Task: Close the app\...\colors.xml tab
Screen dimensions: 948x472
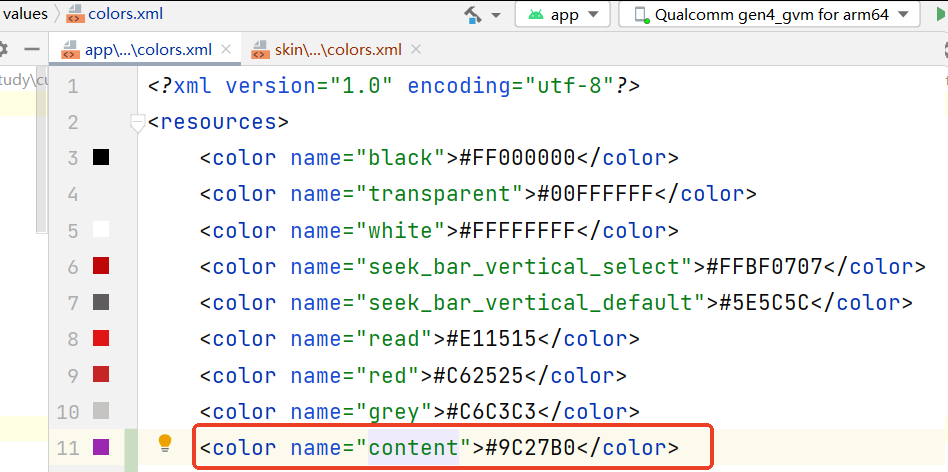Action: (226, 50)
